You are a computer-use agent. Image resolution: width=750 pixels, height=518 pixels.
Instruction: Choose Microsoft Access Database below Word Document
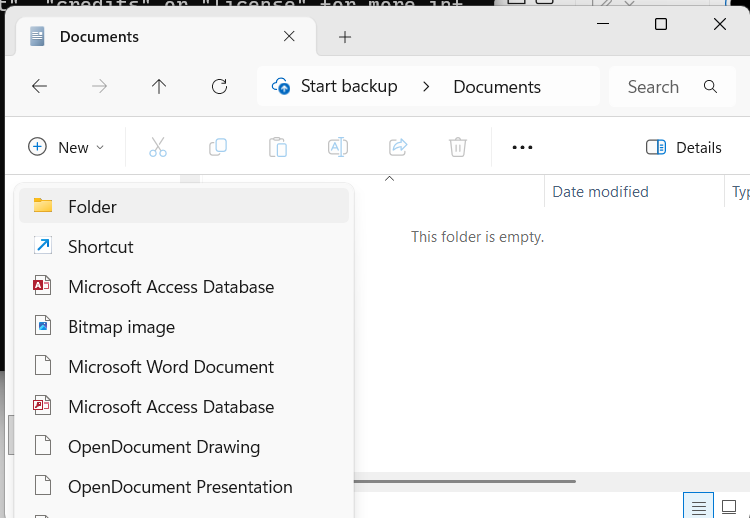click(184, 407)
